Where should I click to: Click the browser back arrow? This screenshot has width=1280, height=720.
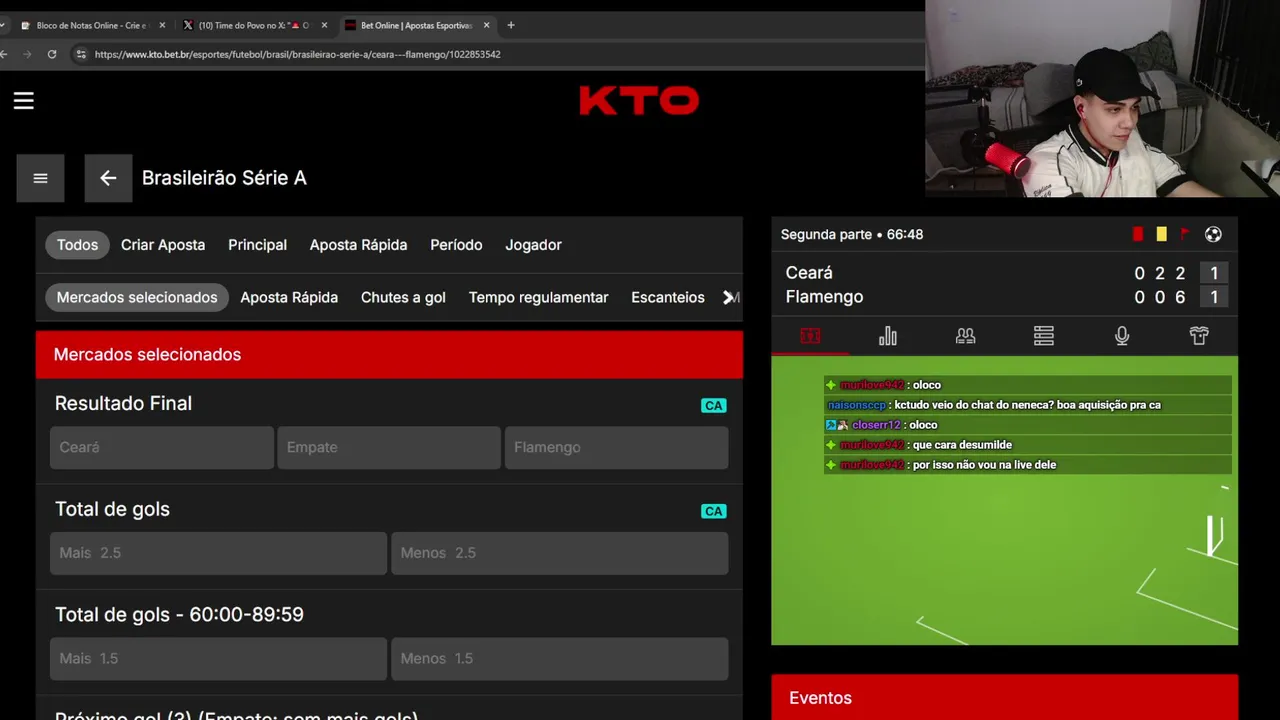pyautogui.click(x=5, y=54)
